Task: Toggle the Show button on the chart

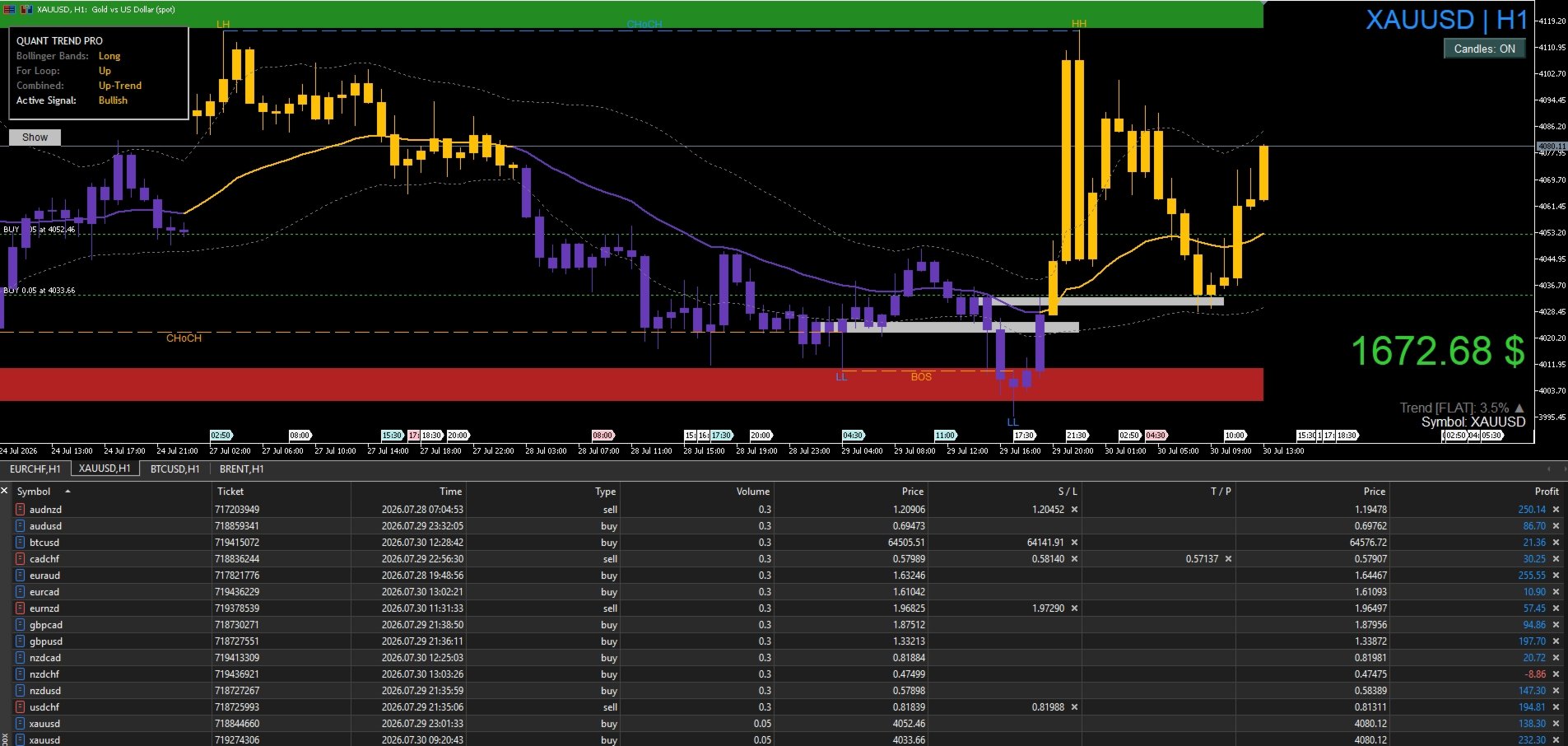Action: click(x=35, y=138)
